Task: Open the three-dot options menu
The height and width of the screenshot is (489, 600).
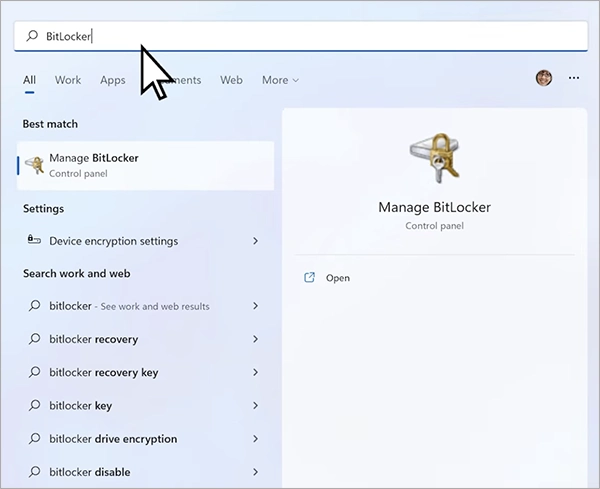Action: [x=574, y=78]
